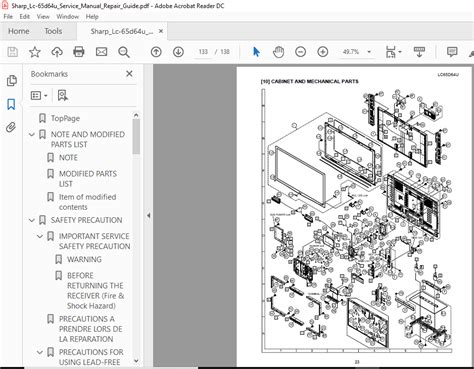The height and width of the screenshot is (369, 474).
Task: Collapse the SAFETY PRECAUTION bookmark
Action: click(x=32, y=220)
